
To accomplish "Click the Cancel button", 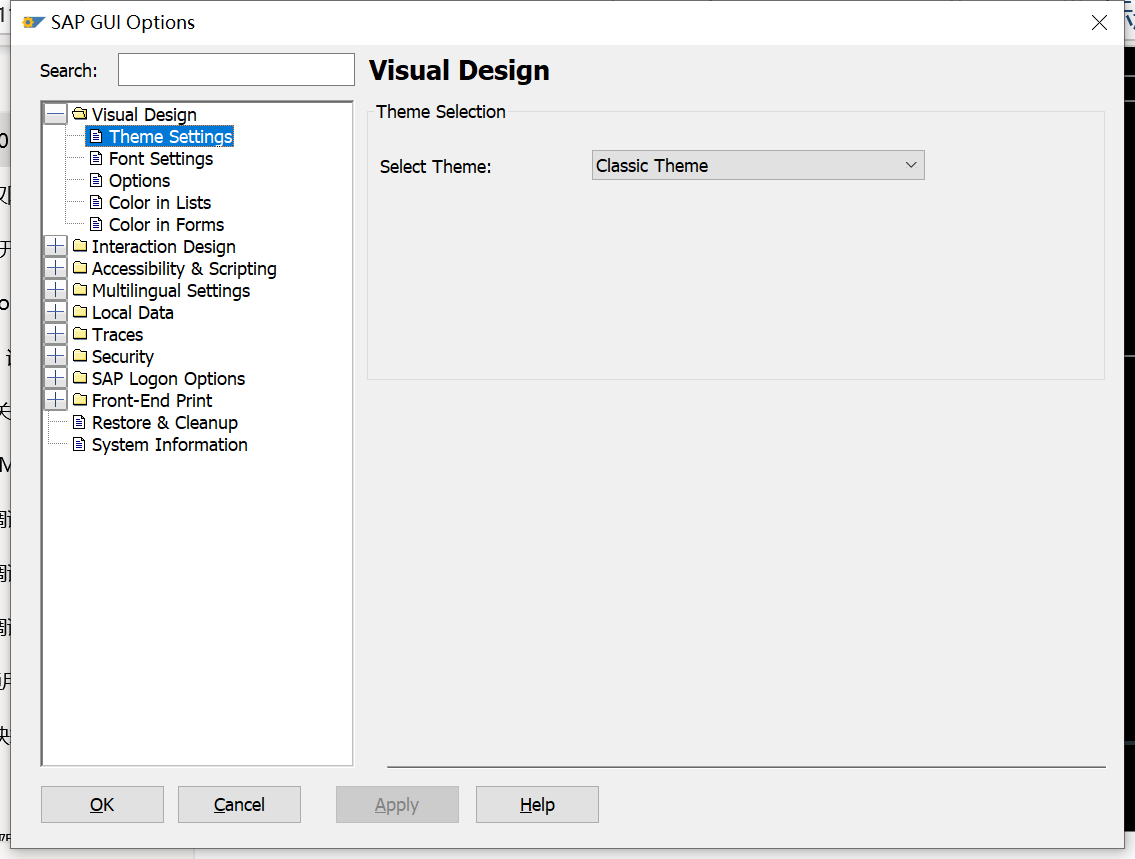I will [x=239, y=804].
